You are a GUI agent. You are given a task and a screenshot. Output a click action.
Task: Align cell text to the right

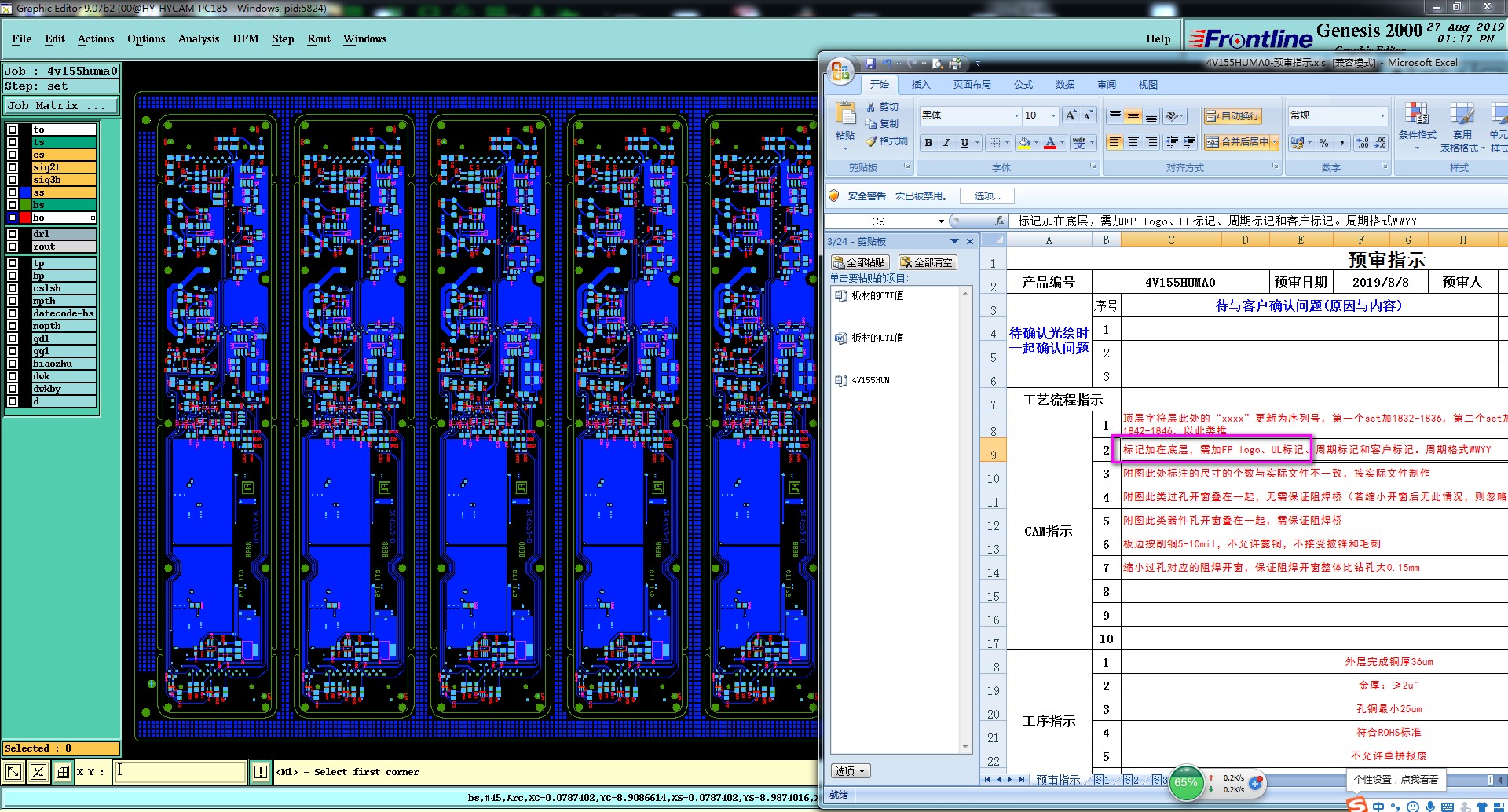(1151, 142)
